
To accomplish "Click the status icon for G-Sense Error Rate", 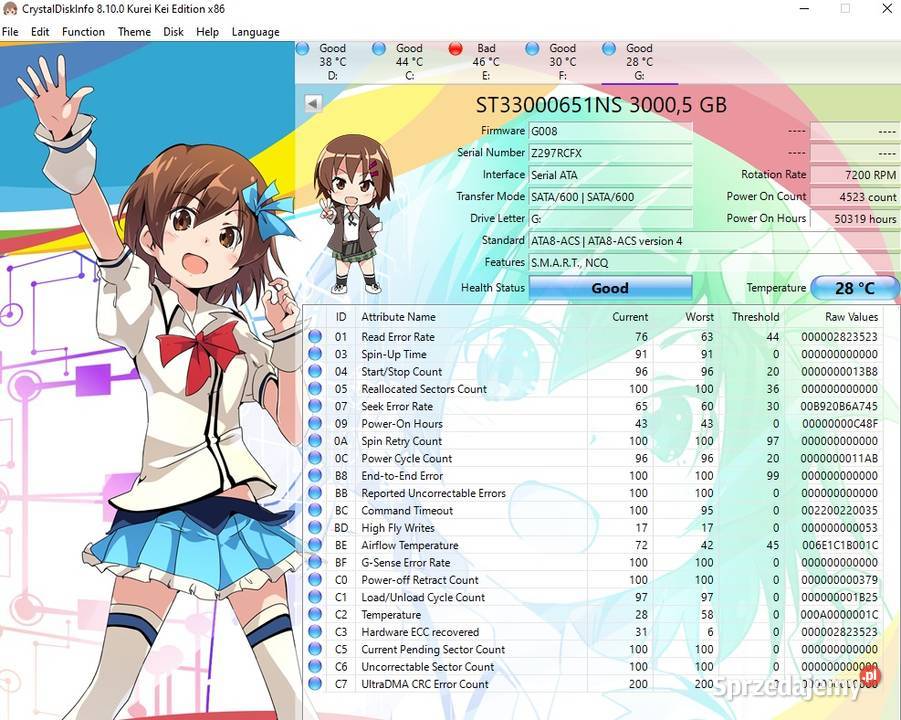I will (x=315, y=562).
